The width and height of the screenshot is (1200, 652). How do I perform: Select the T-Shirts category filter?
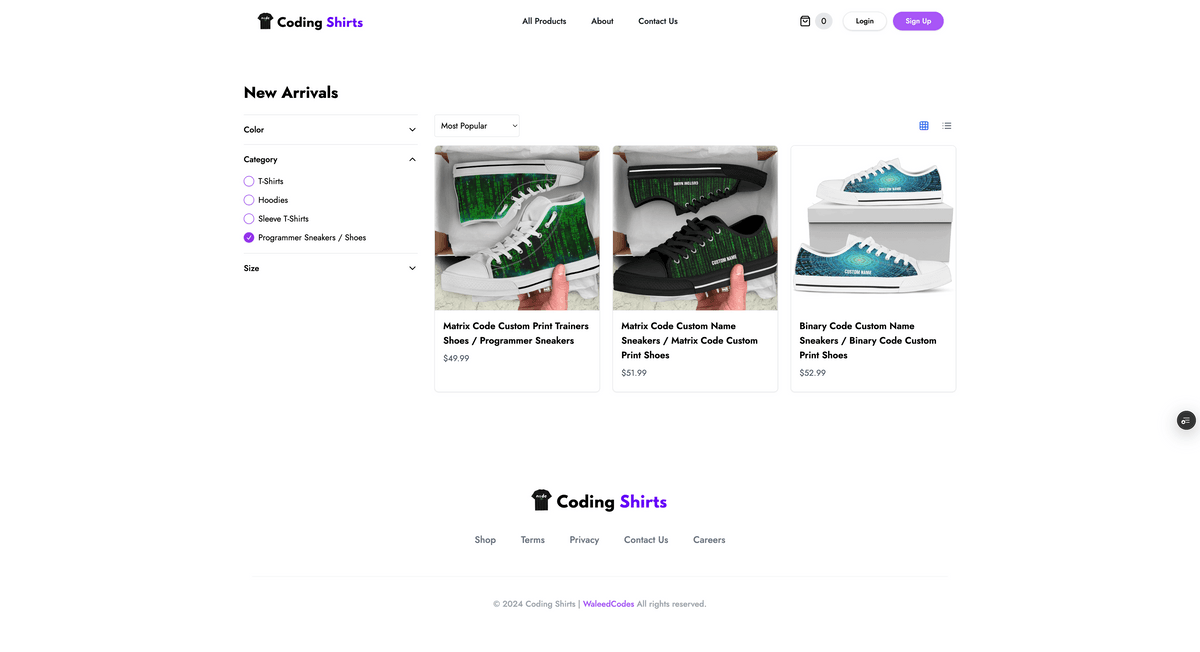(x=249, y=181)
